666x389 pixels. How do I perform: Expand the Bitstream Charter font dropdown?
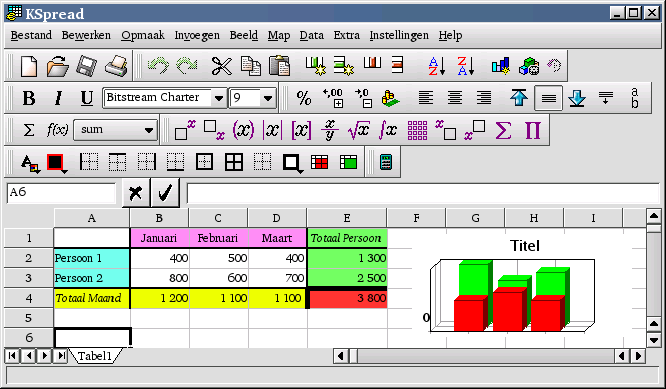(219, 98)
